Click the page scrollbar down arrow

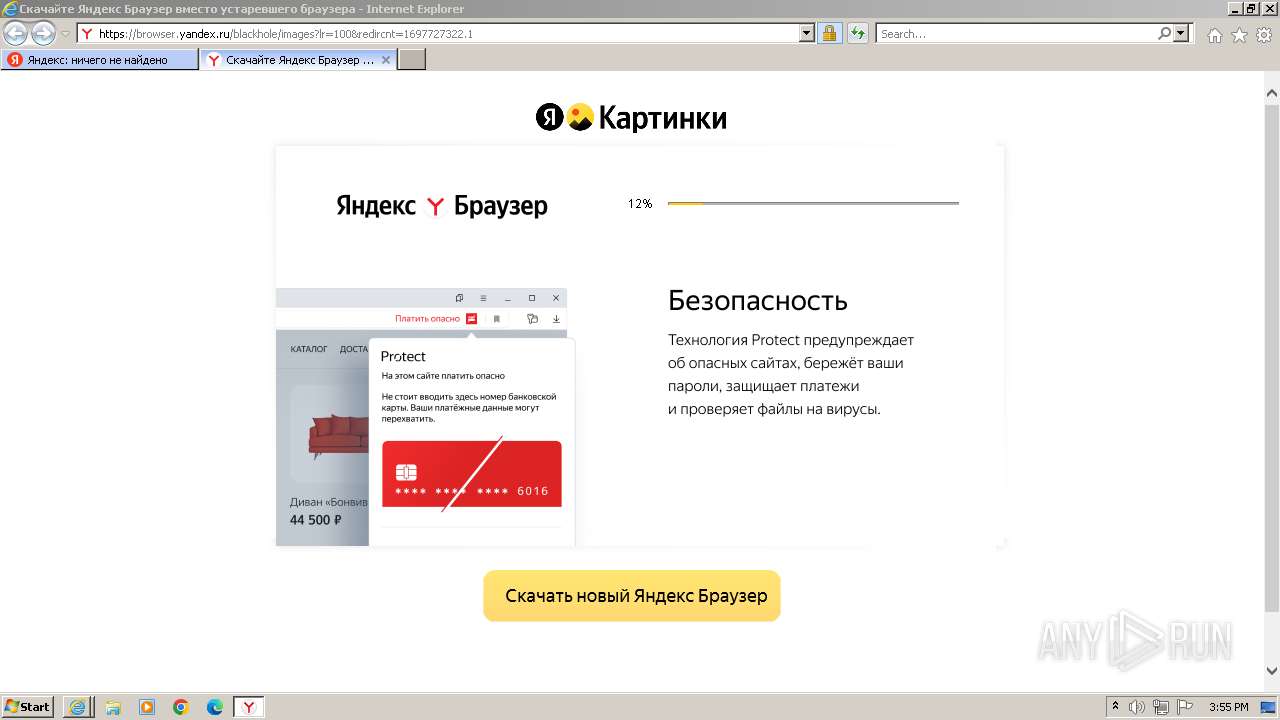[1272, 671]
